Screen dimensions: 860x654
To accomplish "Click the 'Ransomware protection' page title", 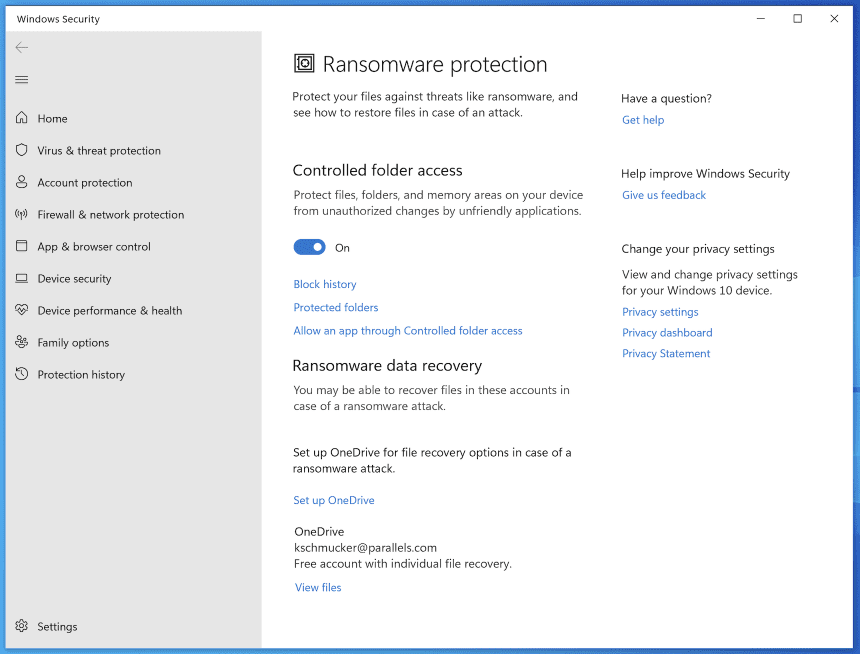I will 435,64.
